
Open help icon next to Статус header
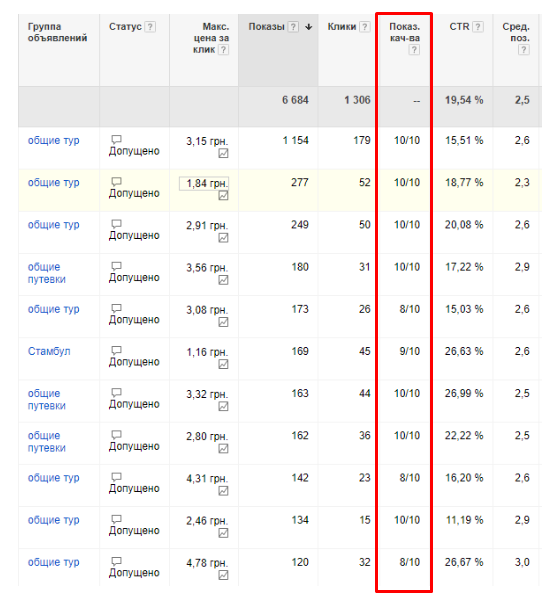[x=151, y=27]
